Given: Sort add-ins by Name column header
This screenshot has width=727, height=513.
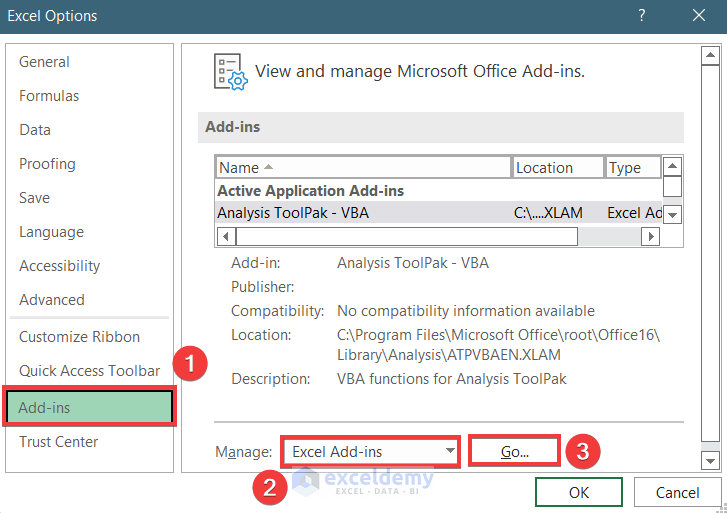Looking at the screenshot, I should pos(363,168).
